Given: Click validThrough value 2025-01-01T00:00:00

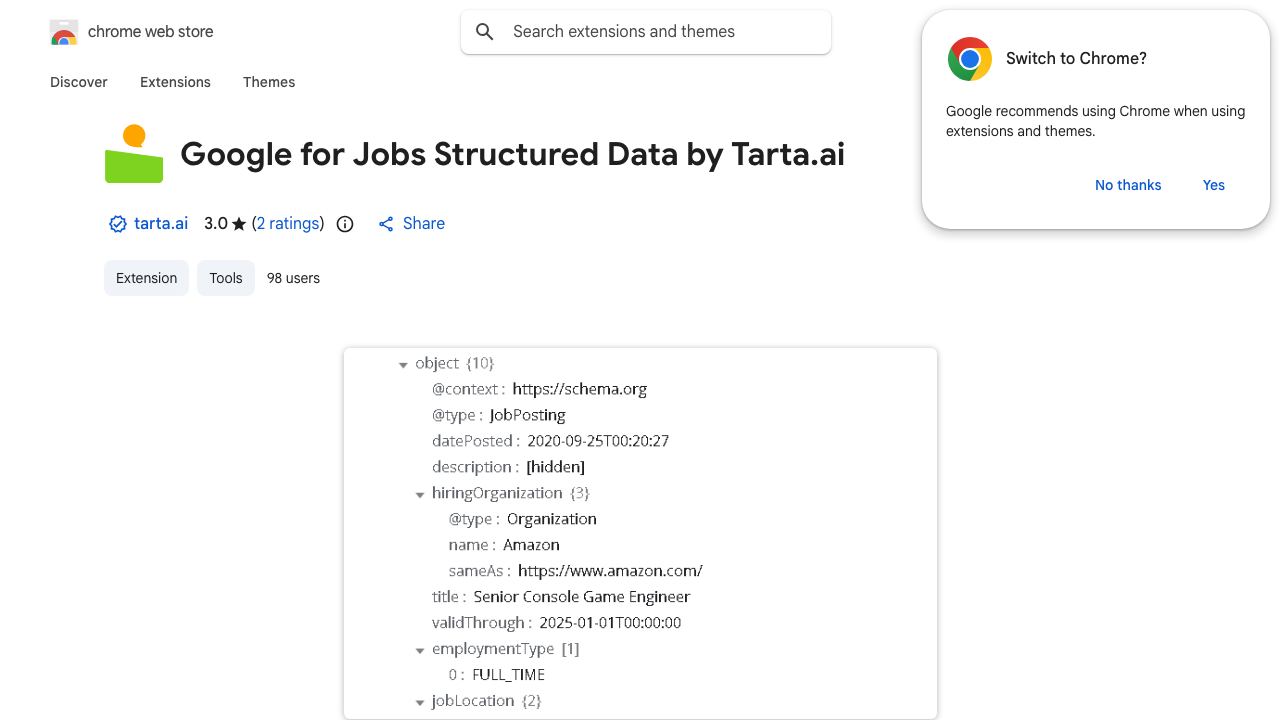Looking at the screenshot, I should pyautogui.click(x=610, y=623).
